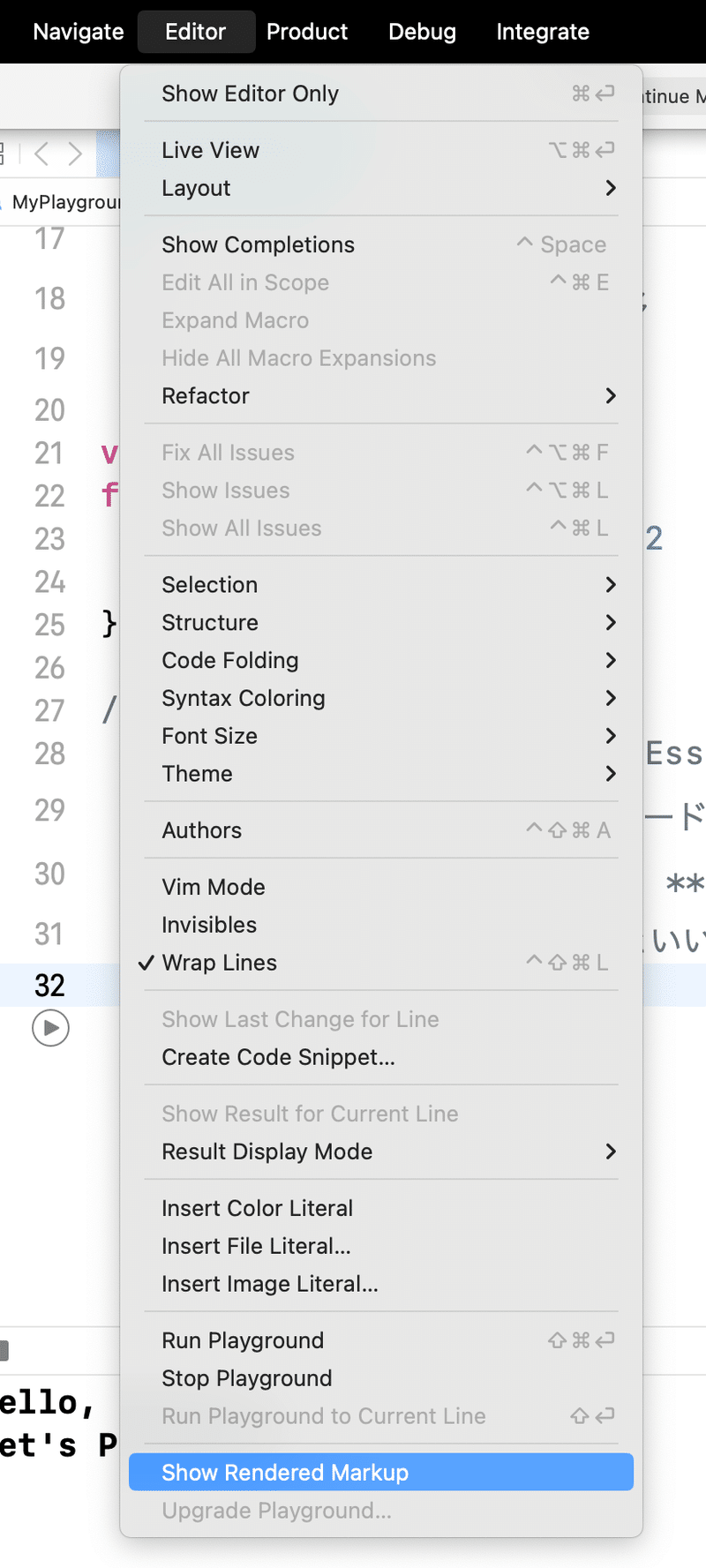Toggle Invisibles display option
This screenshot has height=1568, width=706.
[x=381, y=925]
